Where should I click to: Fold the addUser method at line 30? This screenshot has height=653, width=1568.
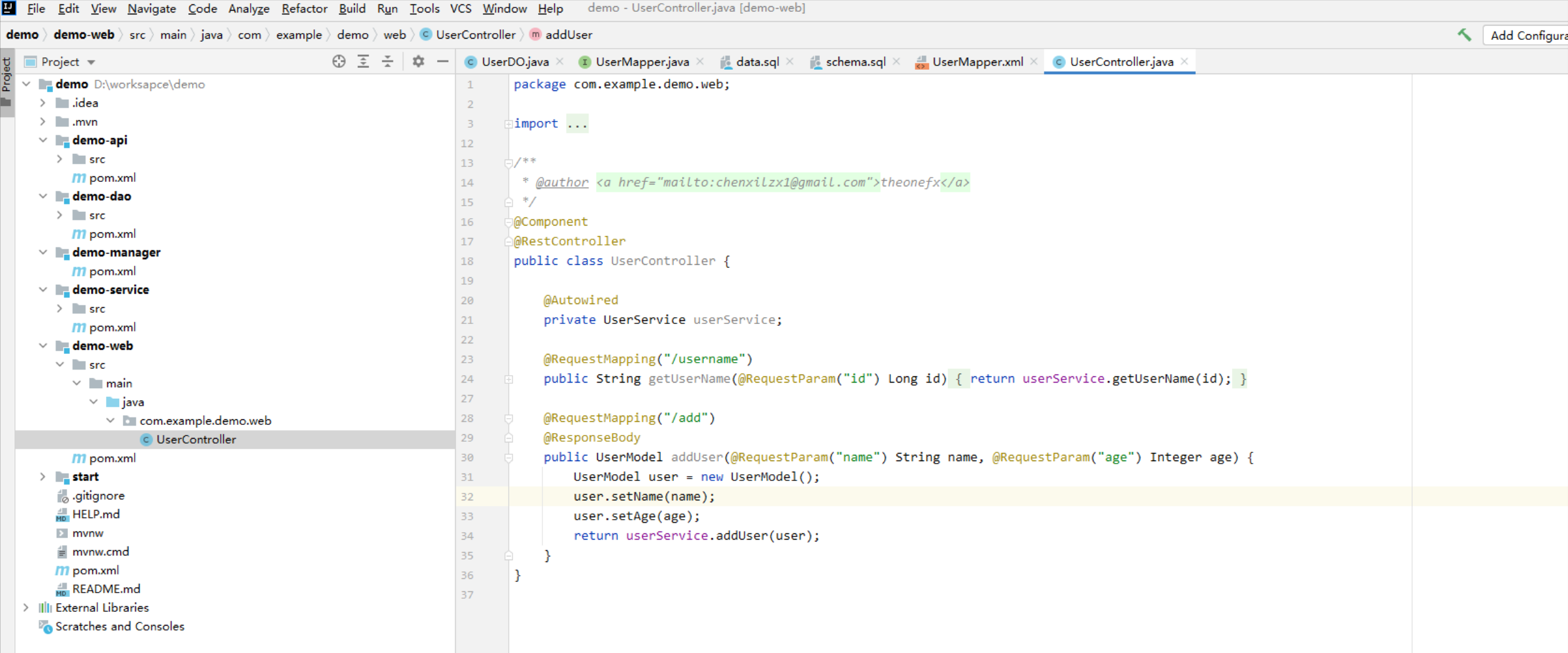pos(509,458)
